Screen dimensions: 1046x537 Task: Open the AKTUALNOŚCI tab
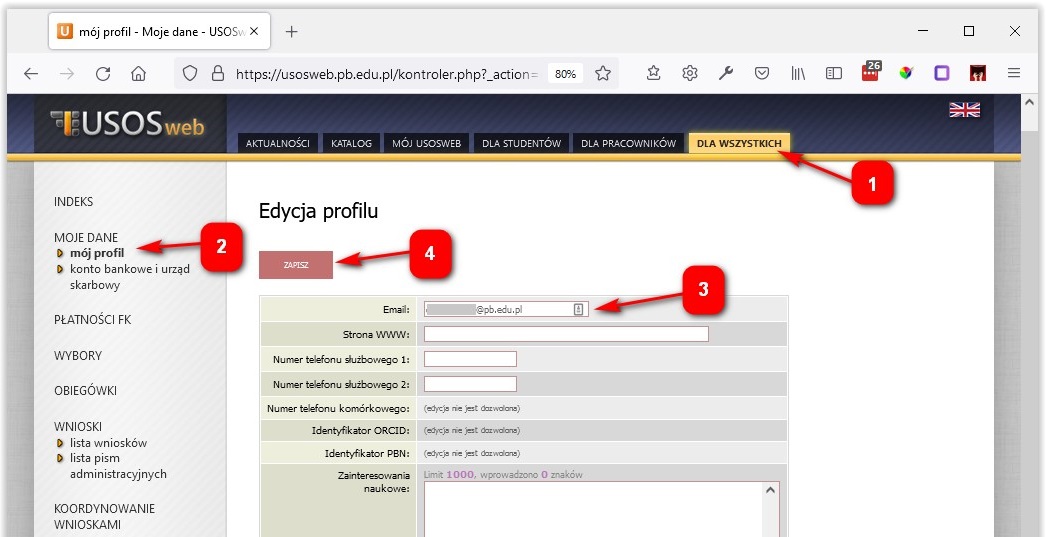point(278,143)
